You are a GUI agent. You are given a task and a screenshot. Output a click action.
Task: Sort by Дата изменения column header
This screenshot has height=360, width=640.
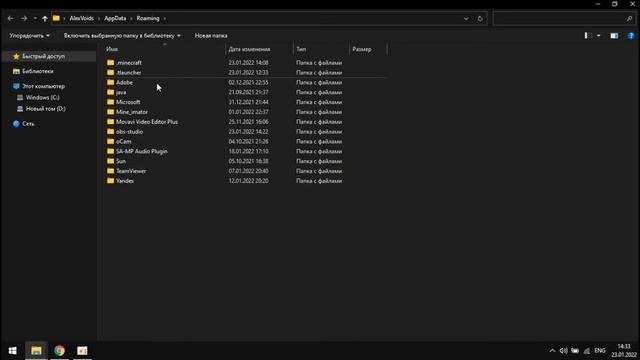[x=249, y=49]
